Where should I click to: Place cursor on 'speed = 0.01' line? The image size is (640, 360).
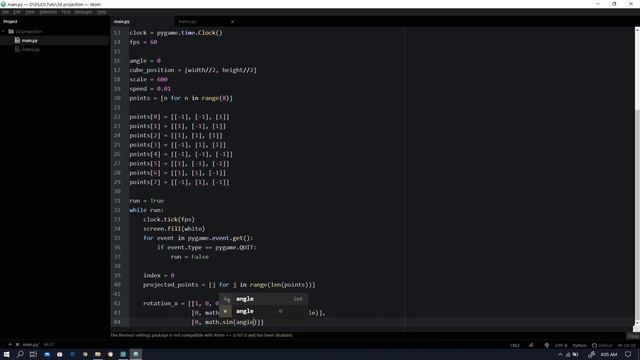tap(150, 89)
